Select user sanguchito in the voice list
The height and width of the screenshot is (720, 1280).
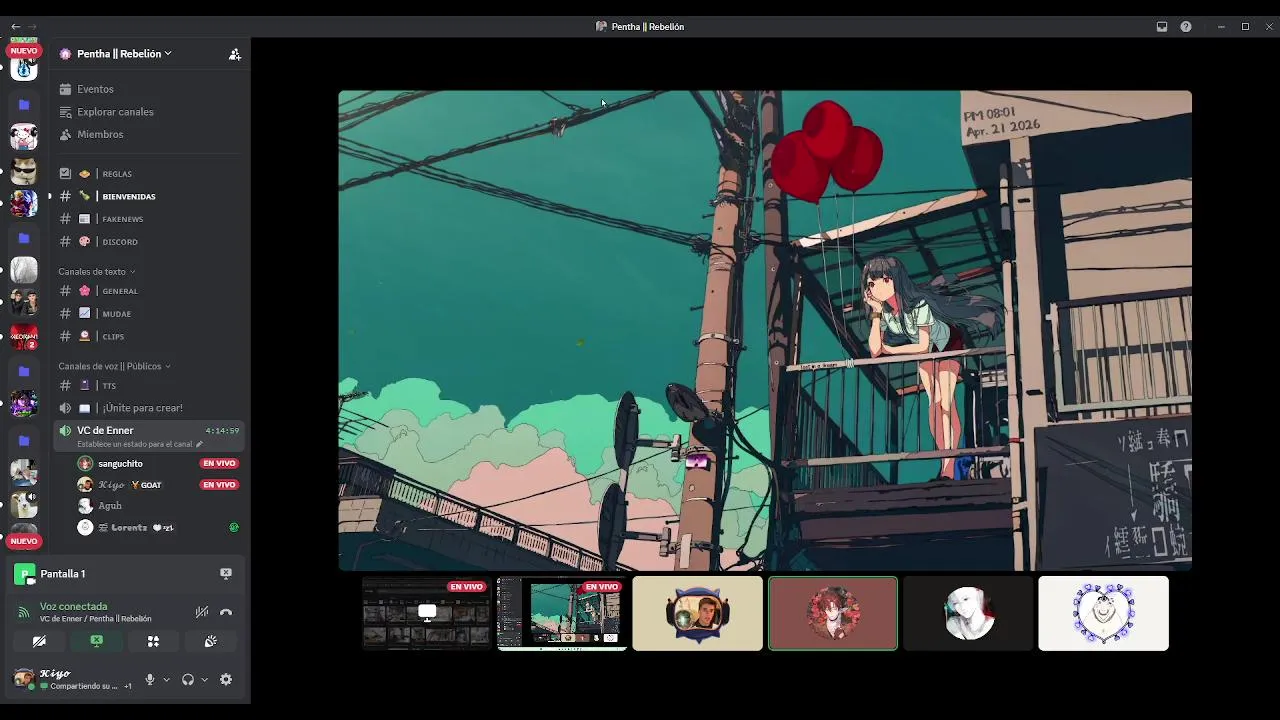coord(120,464)
